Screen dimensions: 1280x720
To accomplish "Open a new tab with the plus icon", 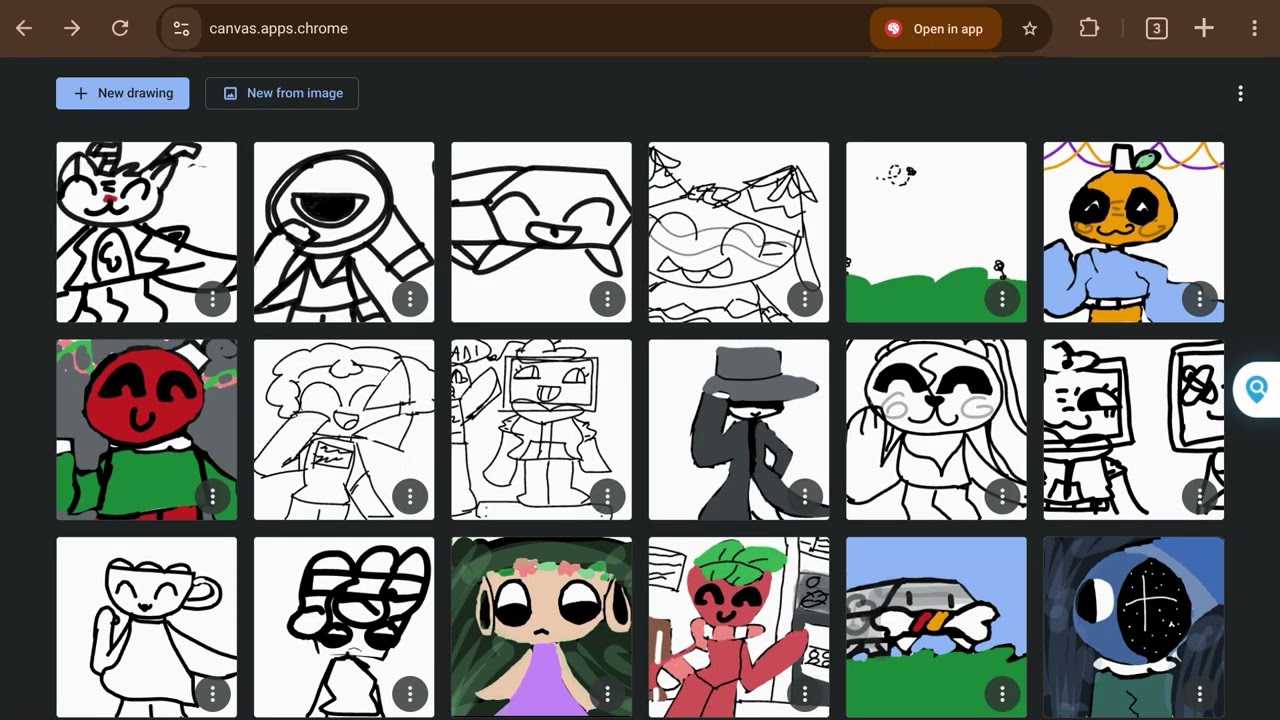I will [x=1204, y=28].
